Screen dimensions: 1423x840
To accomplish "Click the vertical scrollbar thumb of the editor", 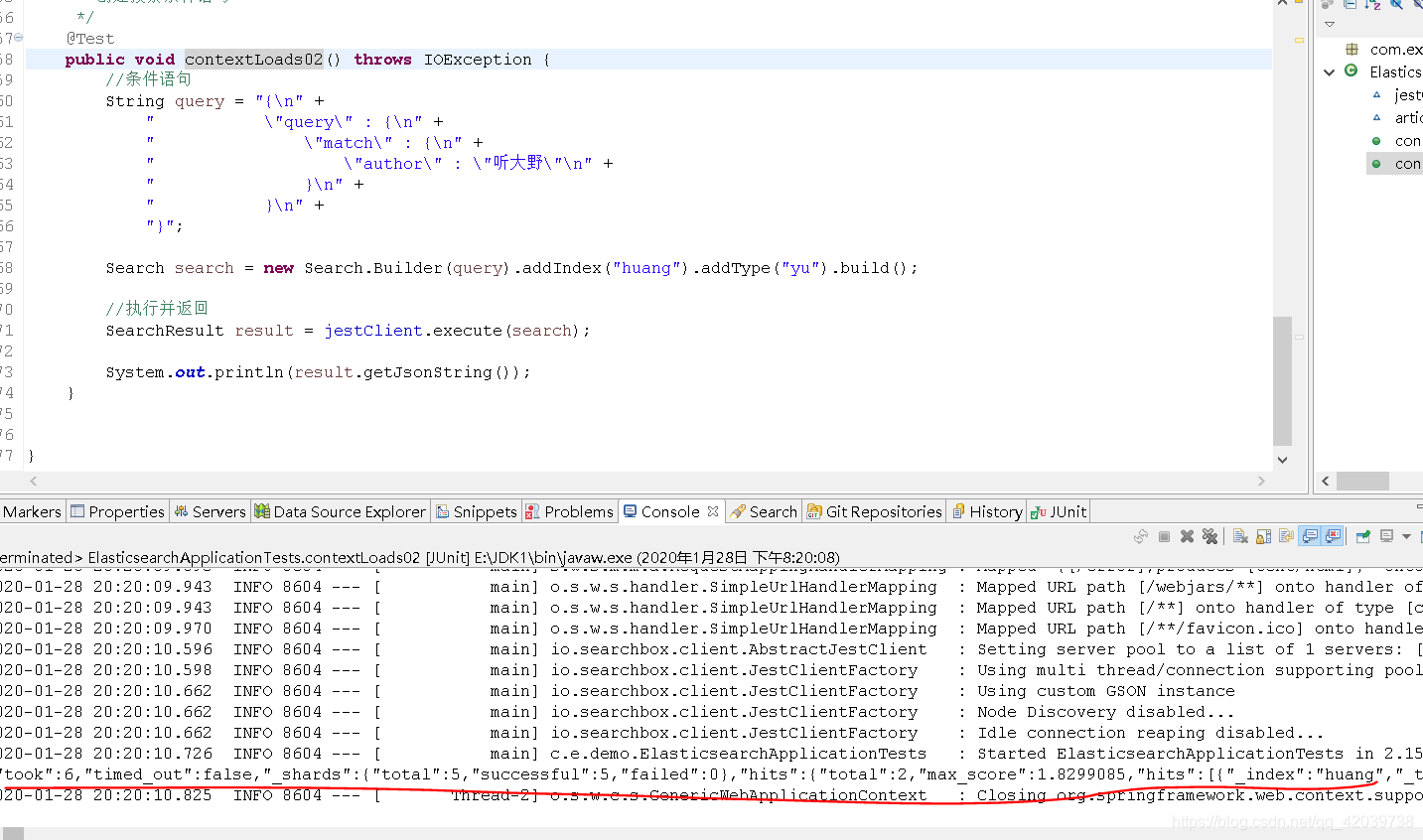I will pos(1282,381).
